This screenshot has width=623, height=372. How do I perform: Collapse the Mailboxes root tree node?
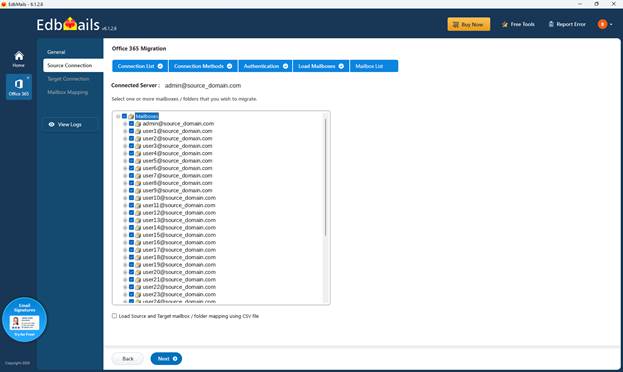click(x=118, y=116)
